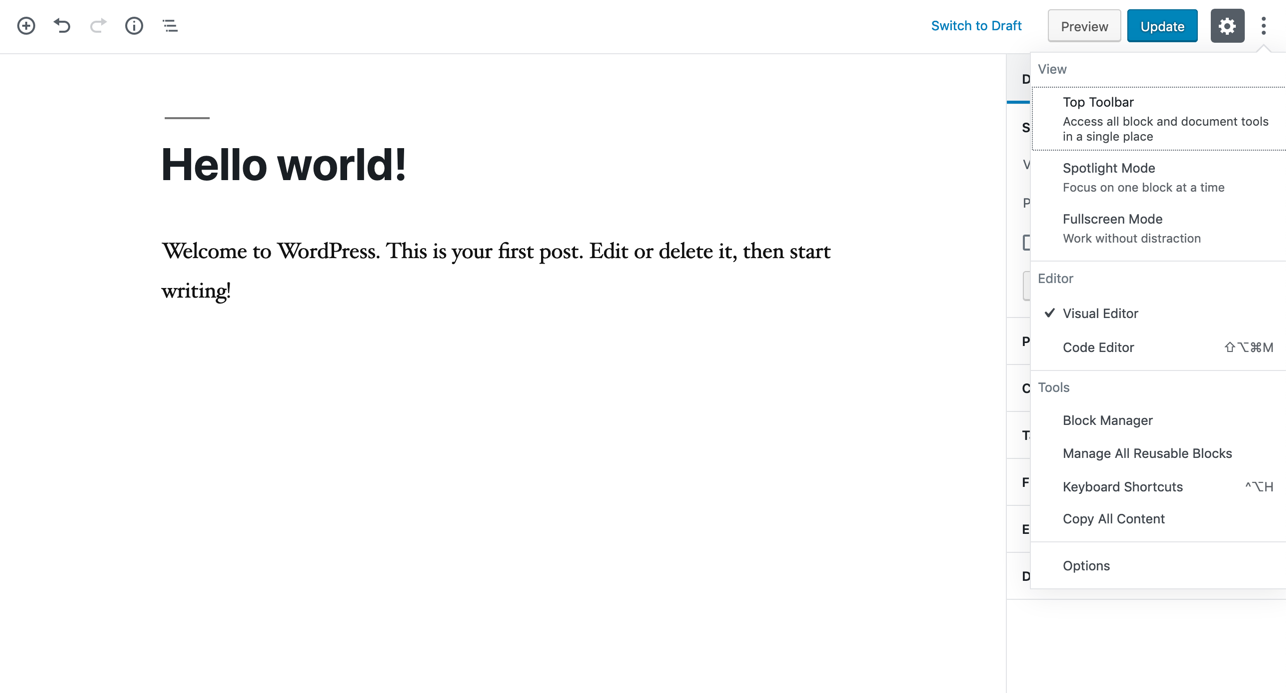Toggle the settings gear sidebar

1227,26
